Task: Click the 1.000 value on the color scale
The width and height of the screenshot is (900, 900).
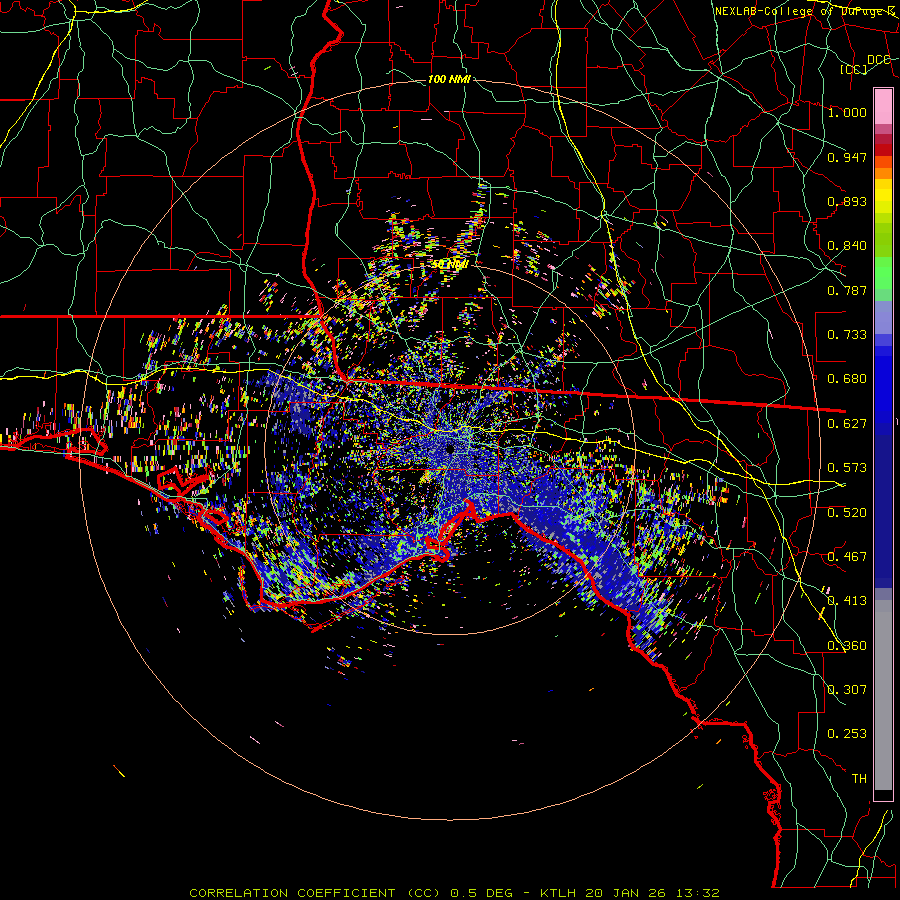Action: 847,112
